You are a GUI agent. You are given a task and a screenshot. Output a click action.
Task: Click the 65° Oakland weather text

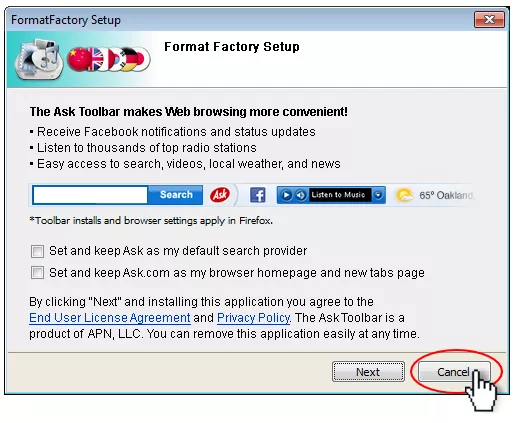(446, 195)
